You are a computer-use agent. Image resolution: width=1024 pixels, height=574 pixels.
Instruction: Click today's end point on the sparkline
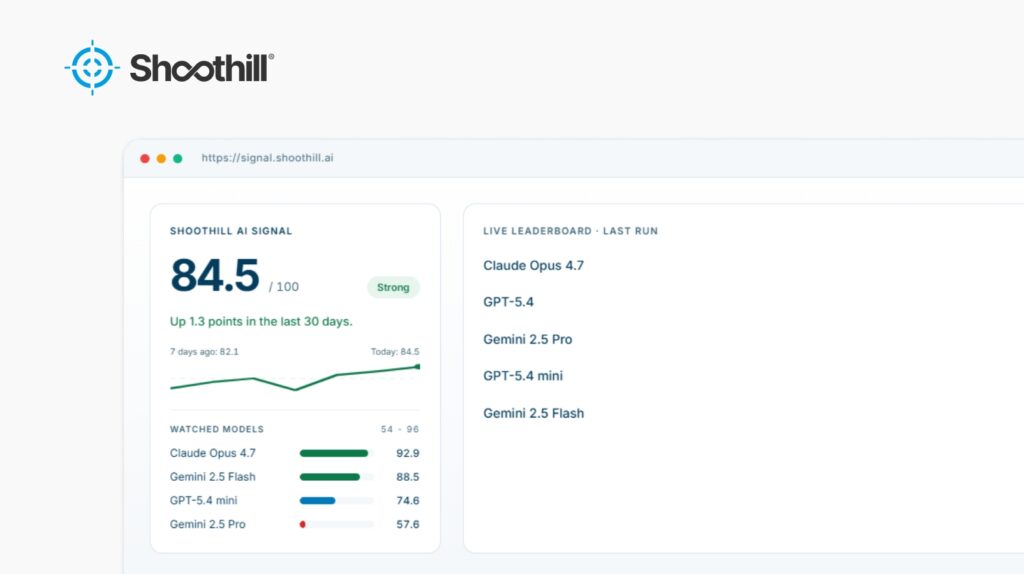click(x=417, y=367)
